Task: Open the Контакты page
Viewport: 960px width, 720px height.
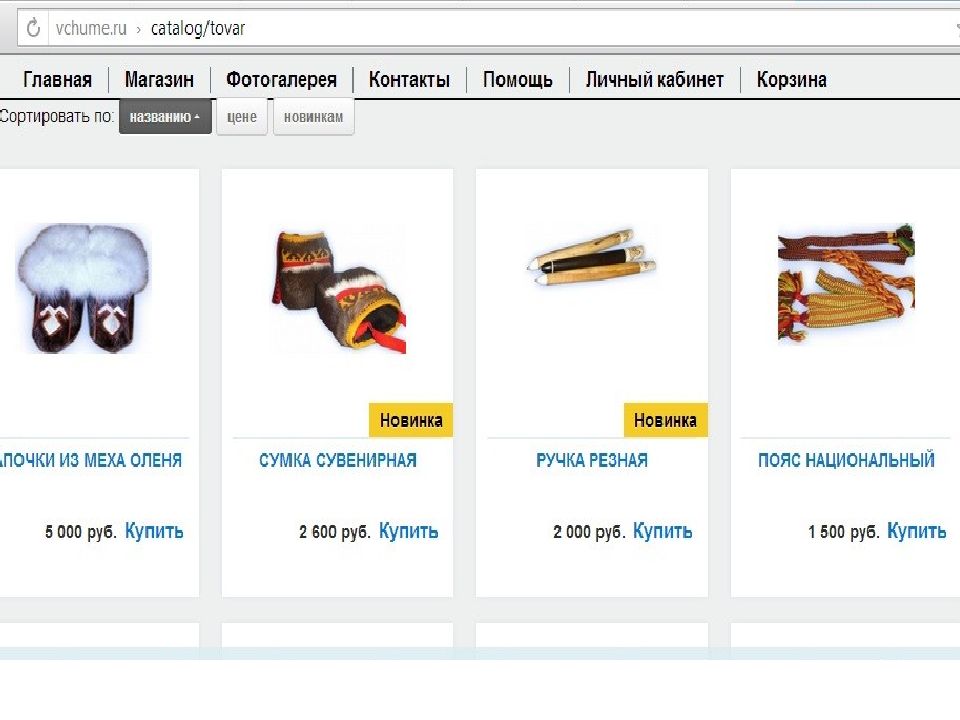Action: pyautogui.click(x=409, y=80)
